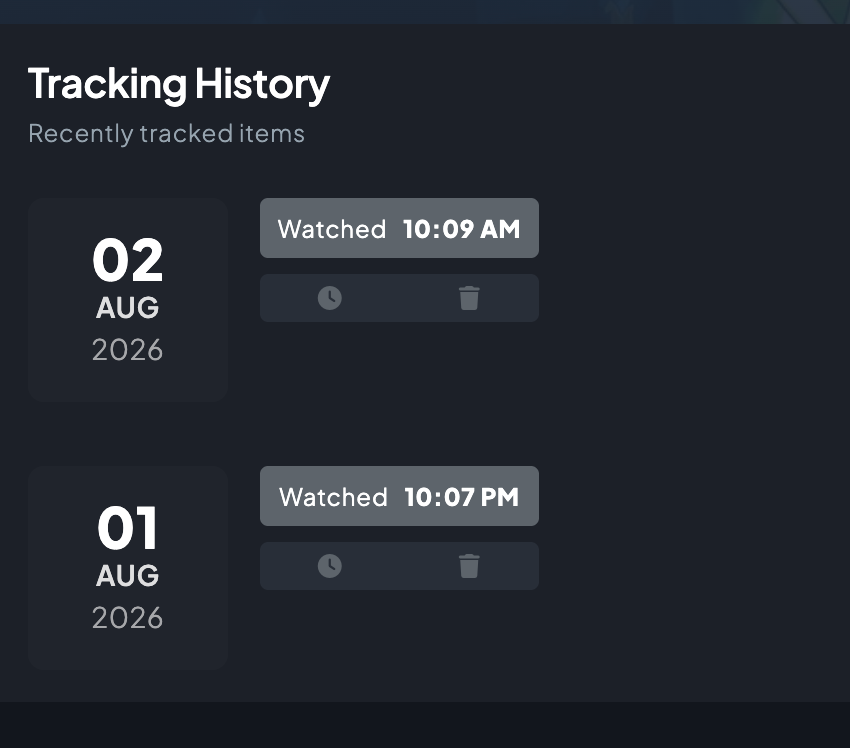Open clock icon on the 01 Aug entry

330,566
